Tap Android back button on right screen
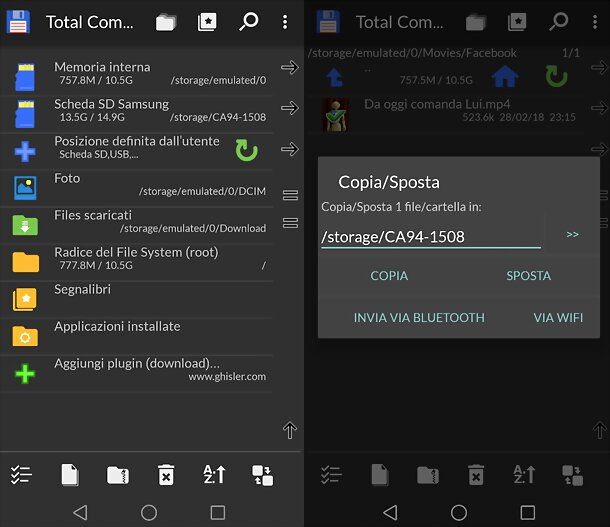 (x=391, y=512)
